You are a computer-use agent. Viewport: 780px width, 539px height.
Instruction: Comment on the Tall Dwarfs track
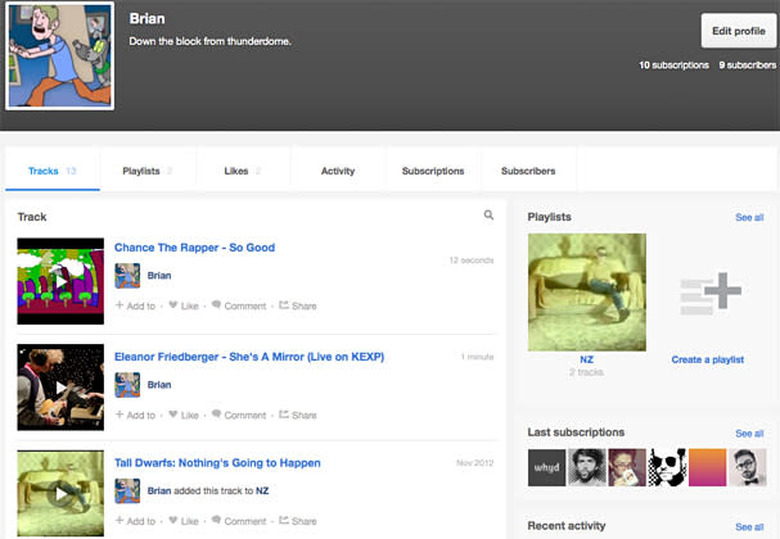(239, 521)
